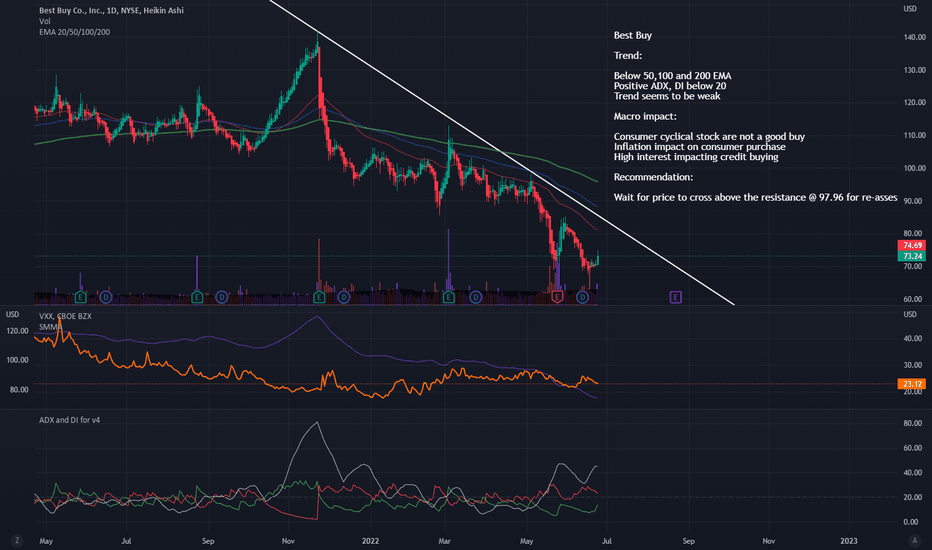Open the August 2021 earnings E marker
Screen dimensions: 932x550
(197, 297)
